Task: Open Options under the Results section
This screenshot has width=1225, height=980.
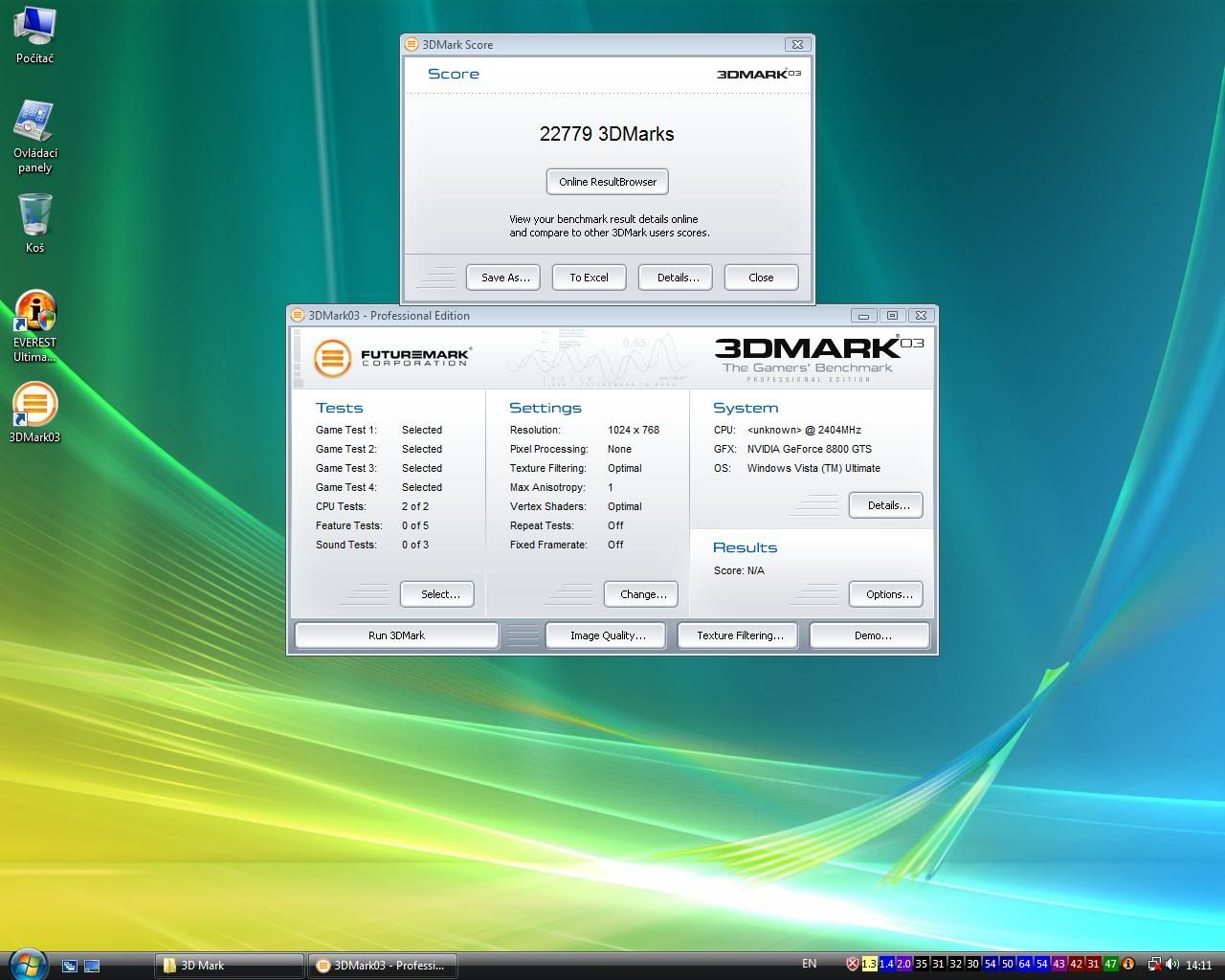Action: [886, 594]
